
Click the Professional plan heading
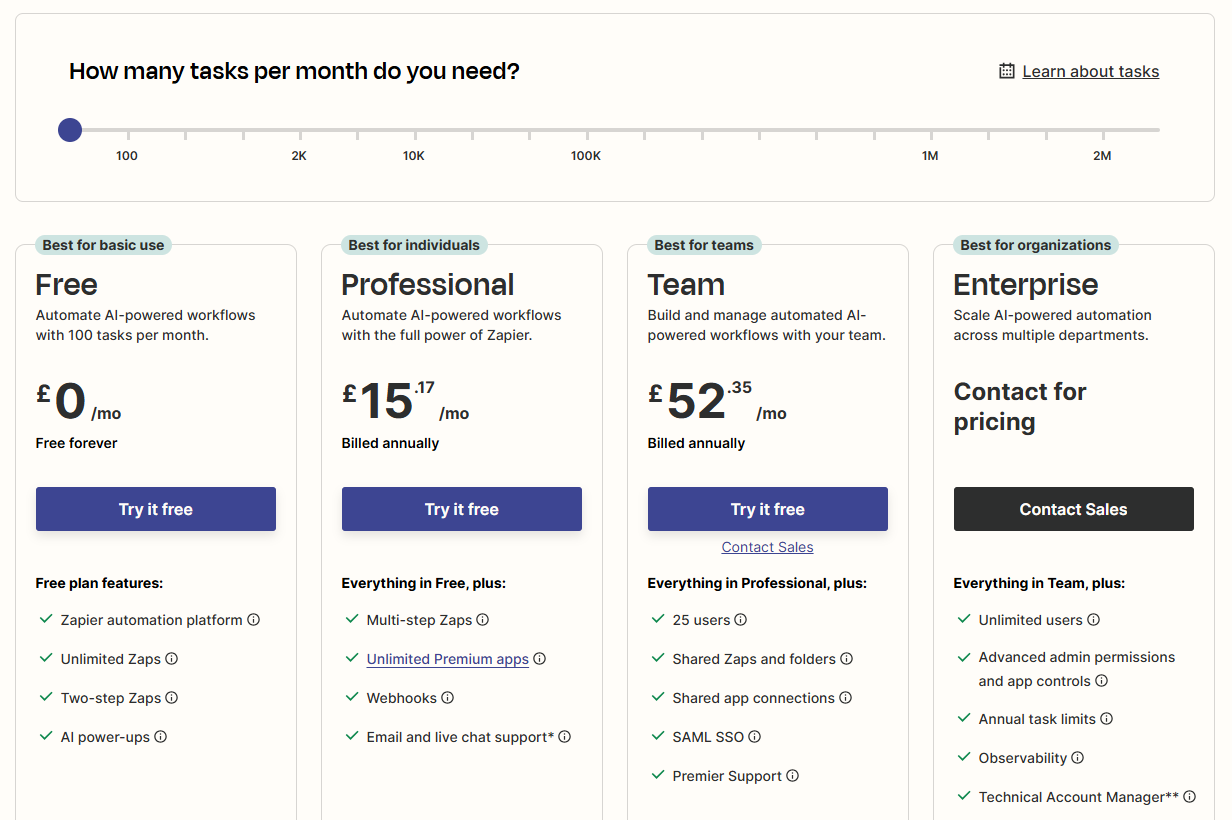point(428,285)
